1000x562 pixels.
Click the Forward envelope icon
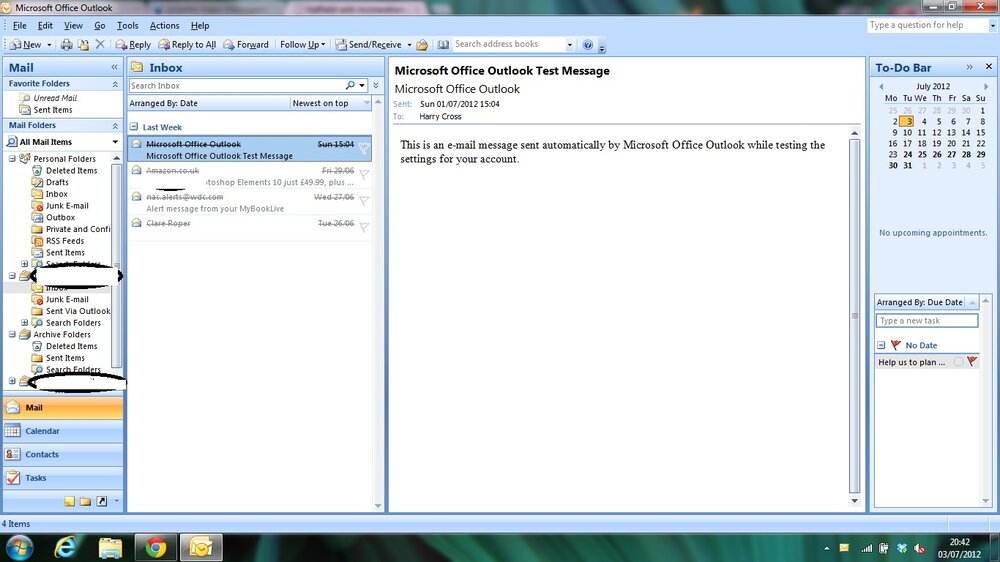[229, 45]
